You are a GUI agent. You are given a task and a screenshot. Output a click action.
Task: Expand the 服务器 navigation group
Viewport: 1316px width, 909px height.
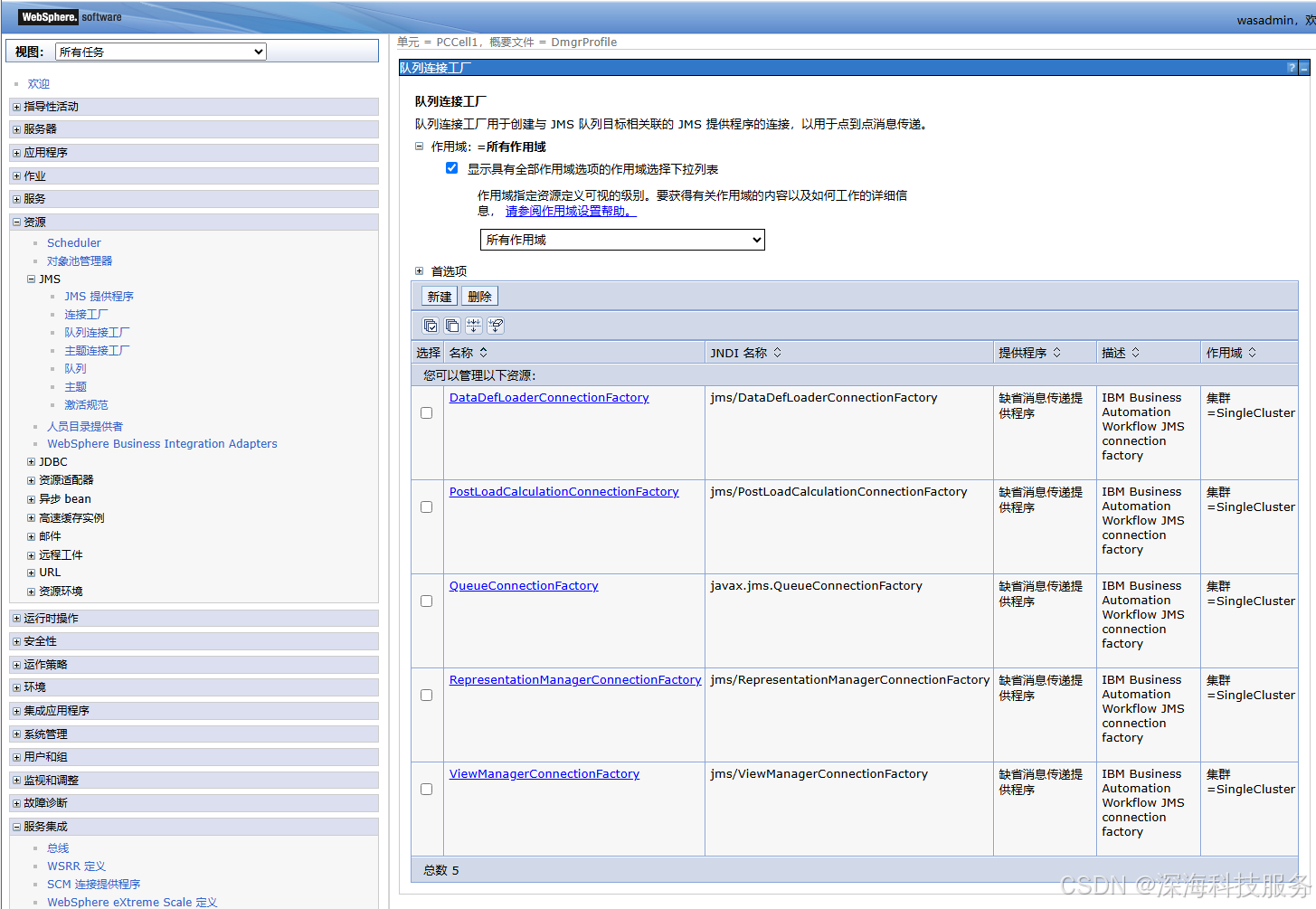16,129
